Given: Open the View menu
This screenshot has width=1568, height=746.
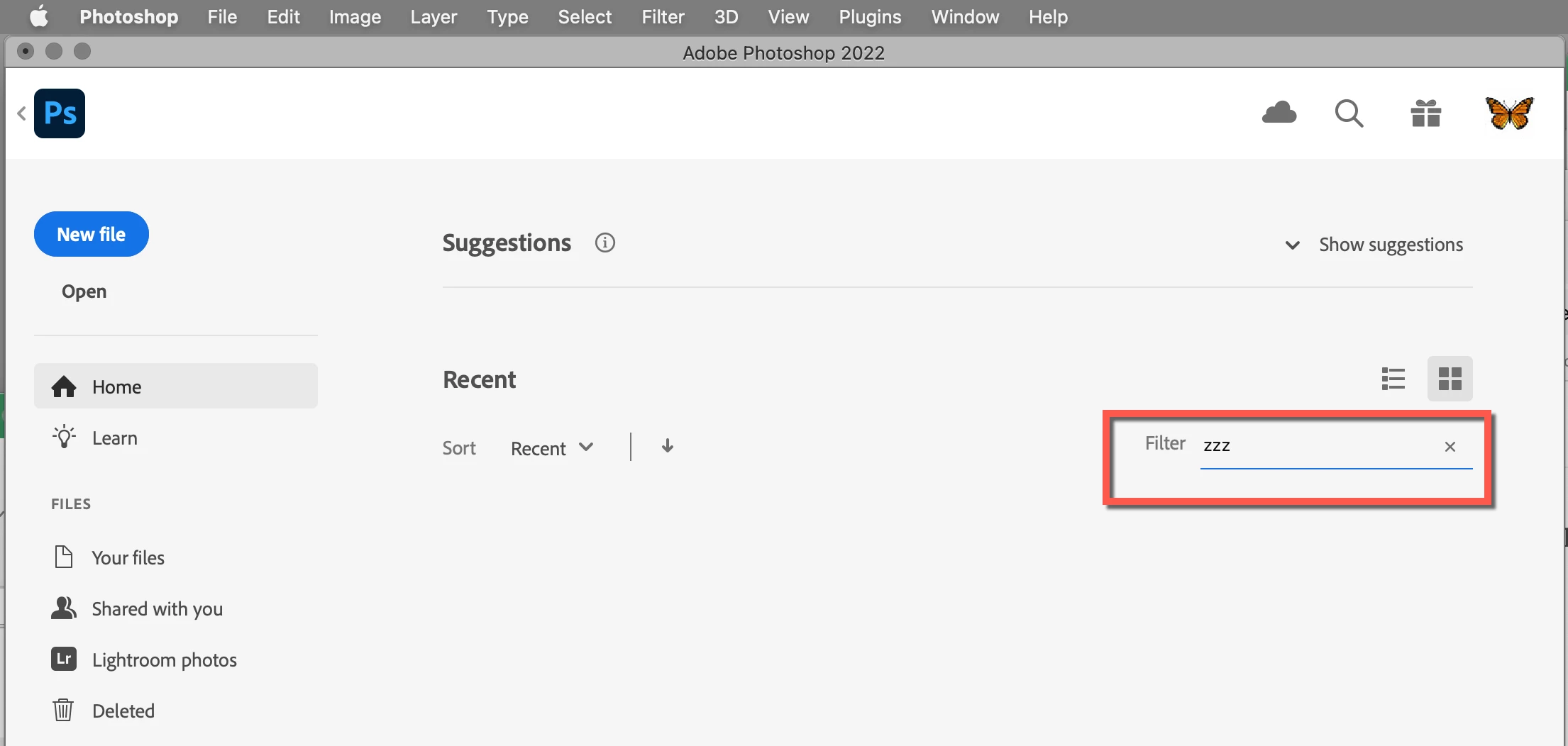Looking at the screenshot, I should pos(788,16).
